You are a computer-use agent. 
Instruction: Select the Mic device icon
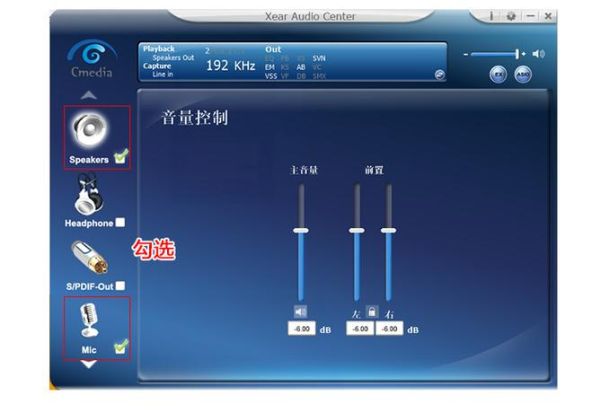89,322
